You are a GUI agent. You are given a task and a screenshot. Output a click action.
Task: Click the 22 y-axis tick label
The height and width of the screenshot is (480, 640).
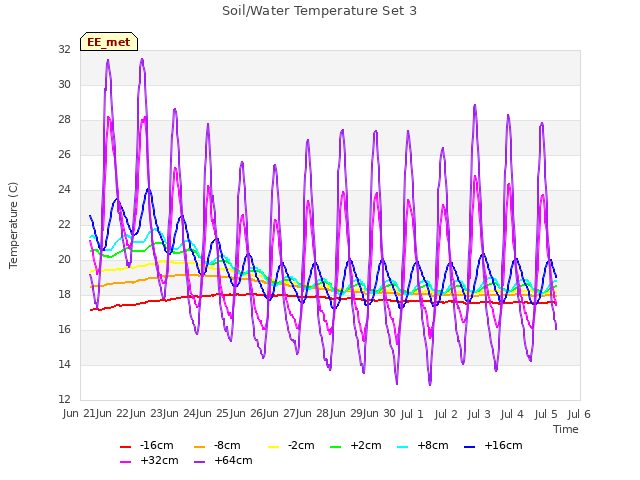(x=64, y=225)
